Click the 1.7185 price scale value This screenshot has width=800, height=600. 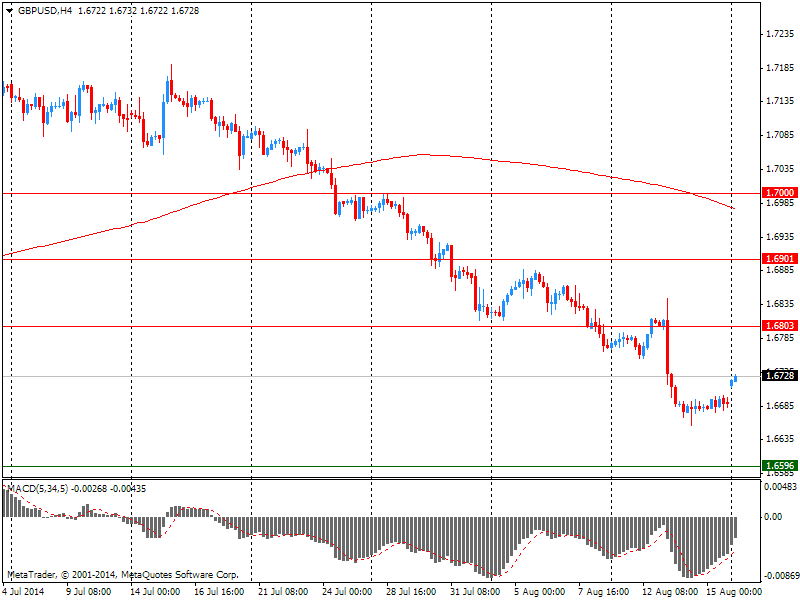coord(781,68)
